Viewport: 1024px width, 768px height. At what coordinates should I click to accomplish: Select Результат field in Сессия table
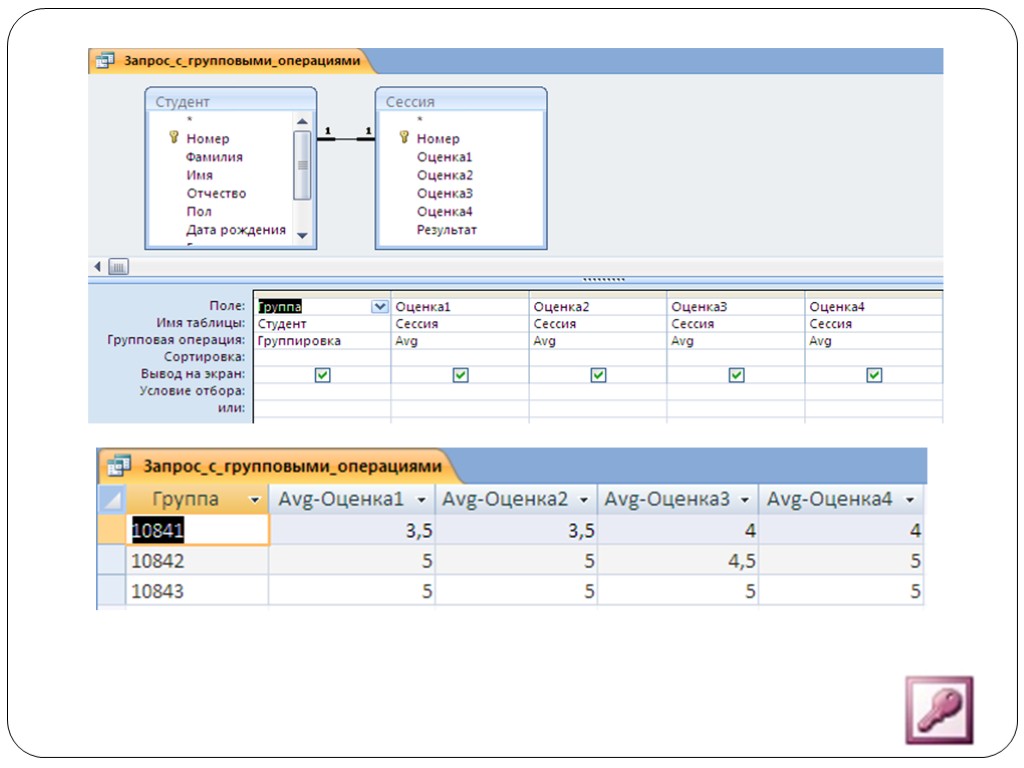click(446, 230)
